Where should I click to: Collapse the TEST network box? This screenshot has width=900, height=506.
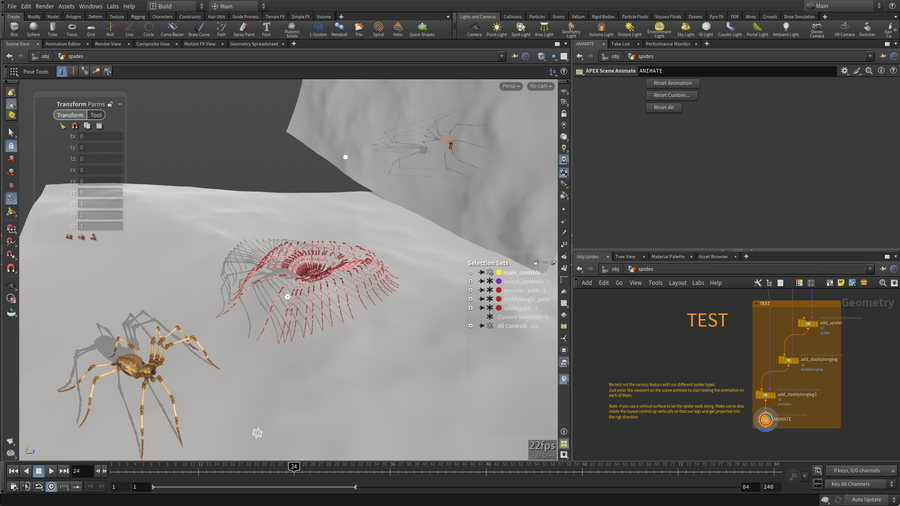[757, 303]
